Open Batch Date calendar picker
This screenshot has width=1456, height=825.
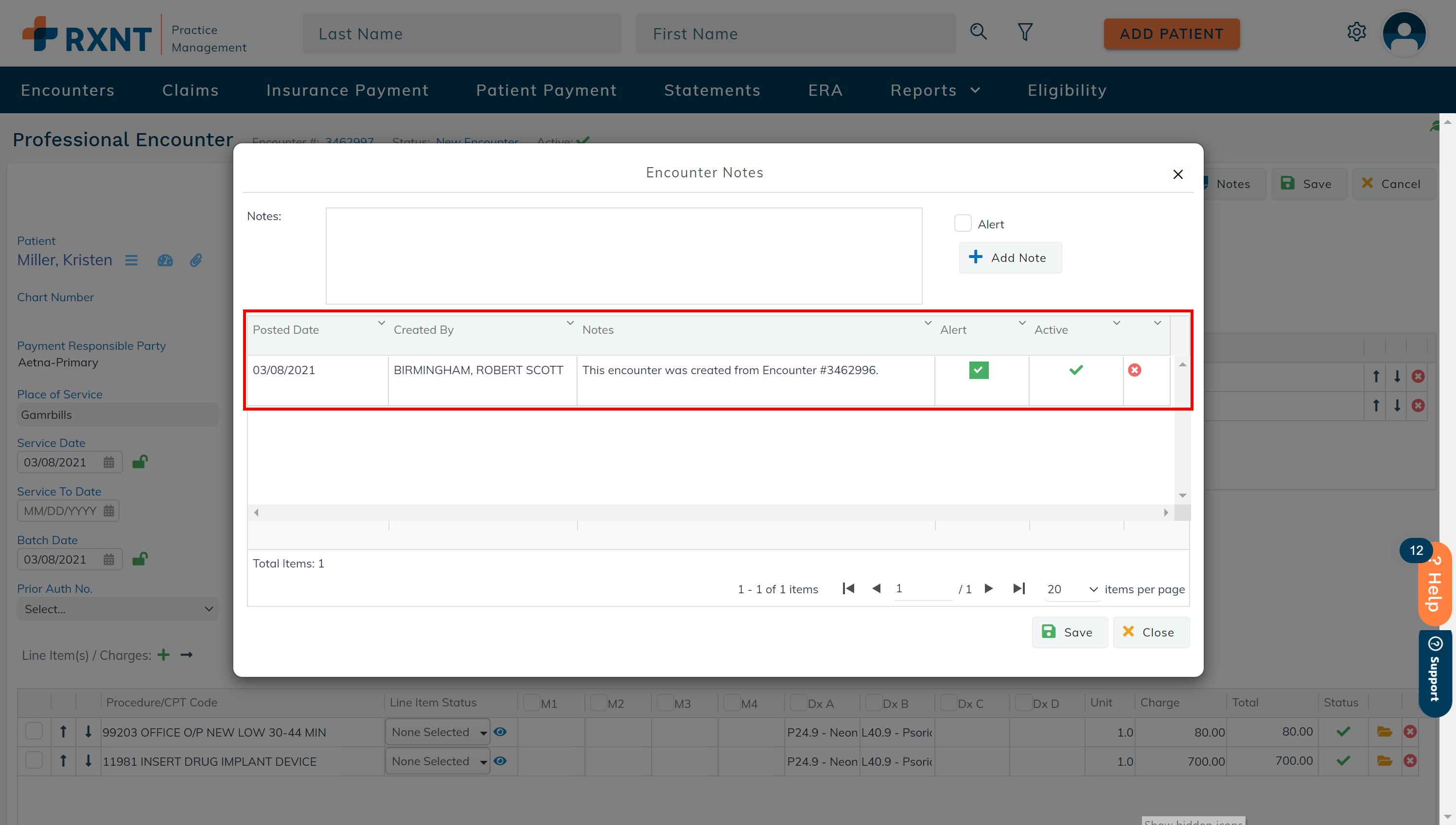(109, 560)
